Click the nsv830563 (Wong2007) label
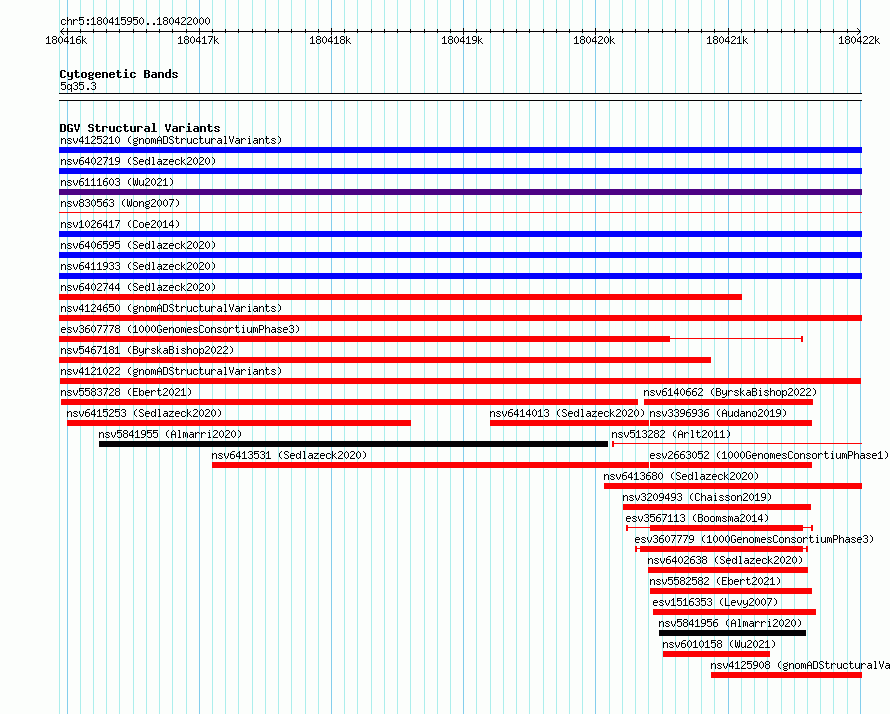This screenshot has width=890, height=714. (x=120, y=203)
